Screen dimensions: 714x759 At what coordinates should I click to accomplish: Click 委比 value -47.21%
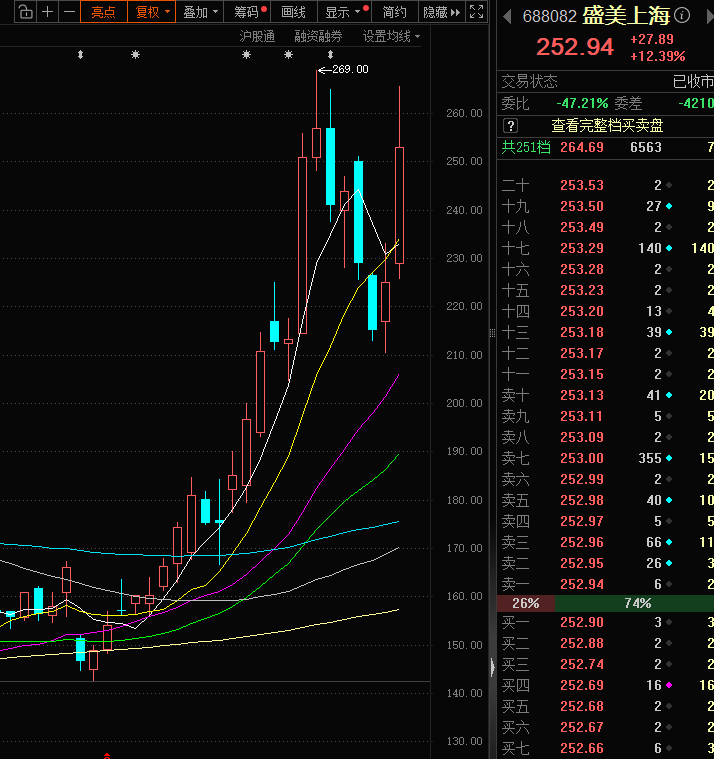tap(582, 103)
